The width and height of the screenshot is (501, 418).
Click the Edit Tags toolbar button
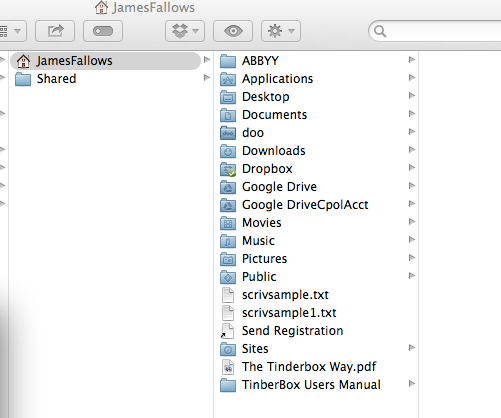click(103, 31)
